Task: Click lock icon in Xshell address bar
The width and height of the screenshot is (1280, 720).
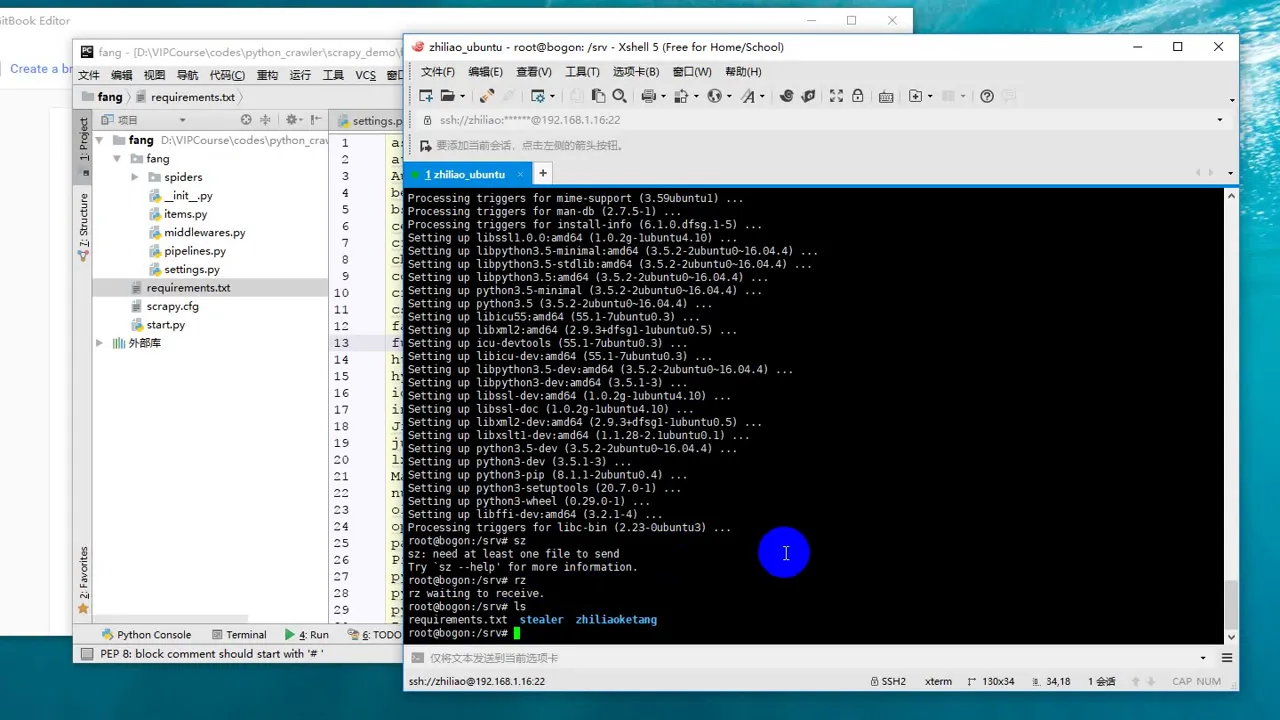Action: [x=428, y=120]
